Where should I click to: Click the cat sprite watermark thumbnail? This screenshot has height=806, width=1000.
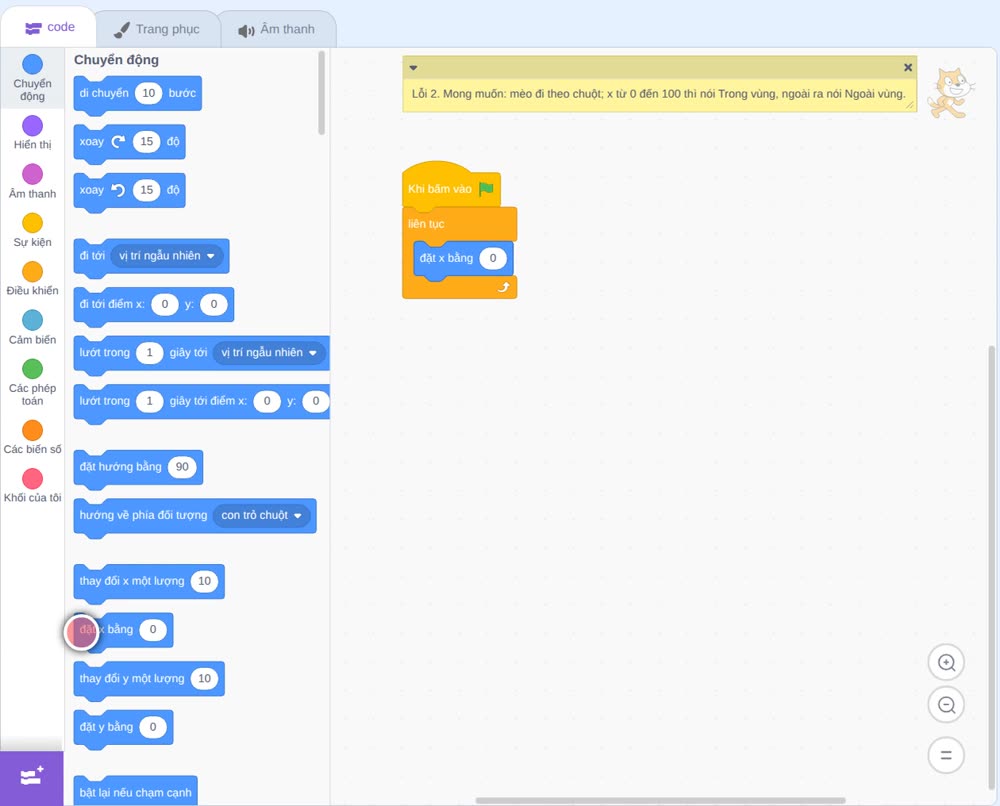pyautogui.click(x=951, y=93)
